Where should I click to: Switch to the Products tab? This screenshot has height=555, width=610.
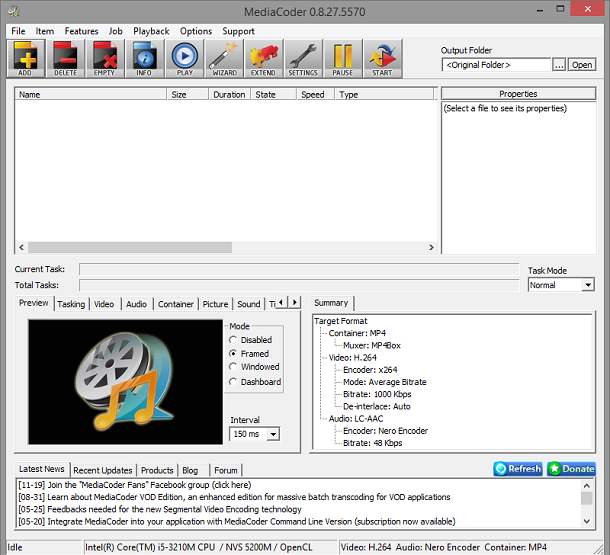click(157, 471)
